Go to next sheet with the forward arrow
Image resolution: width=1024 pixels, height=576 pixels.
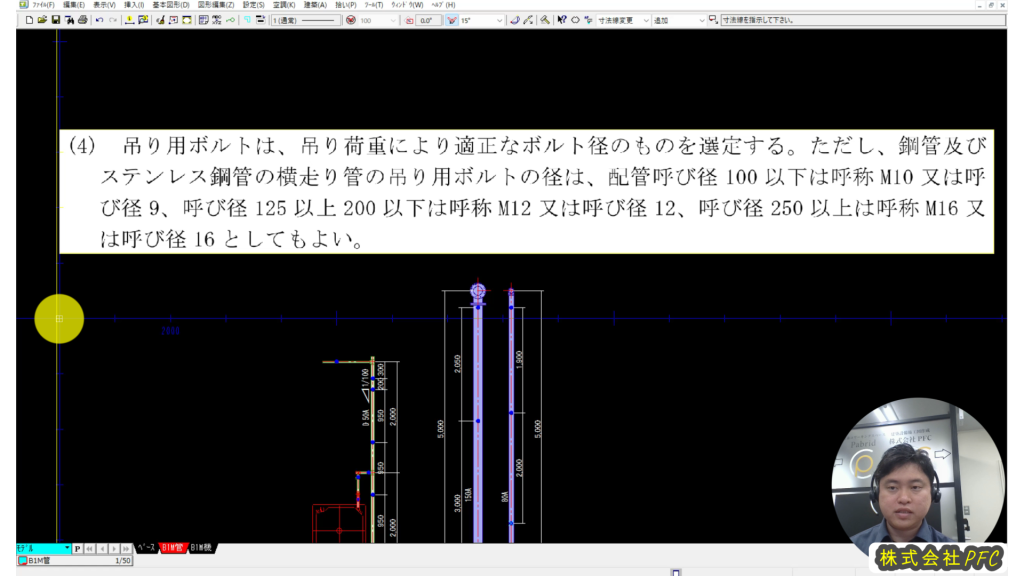pos(114,549)
